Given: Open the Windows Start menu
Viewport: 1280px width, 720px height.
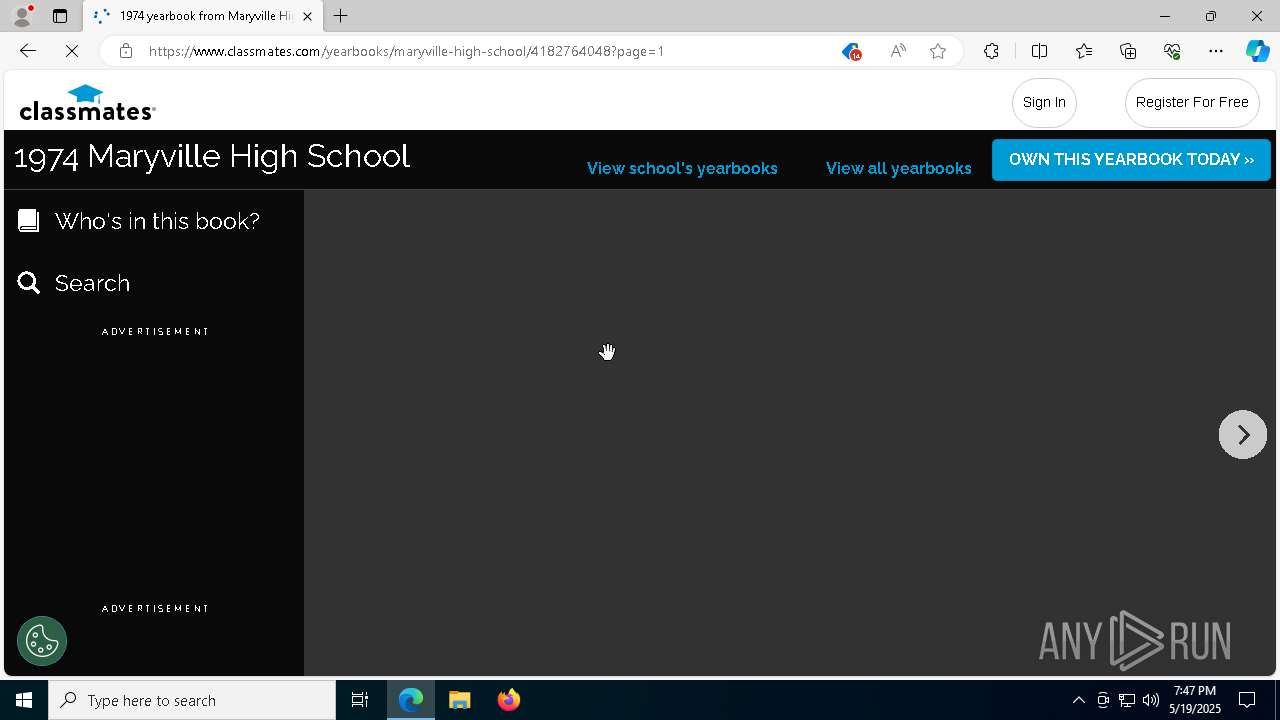Looking at the screenshot, I should pos(24,700).
